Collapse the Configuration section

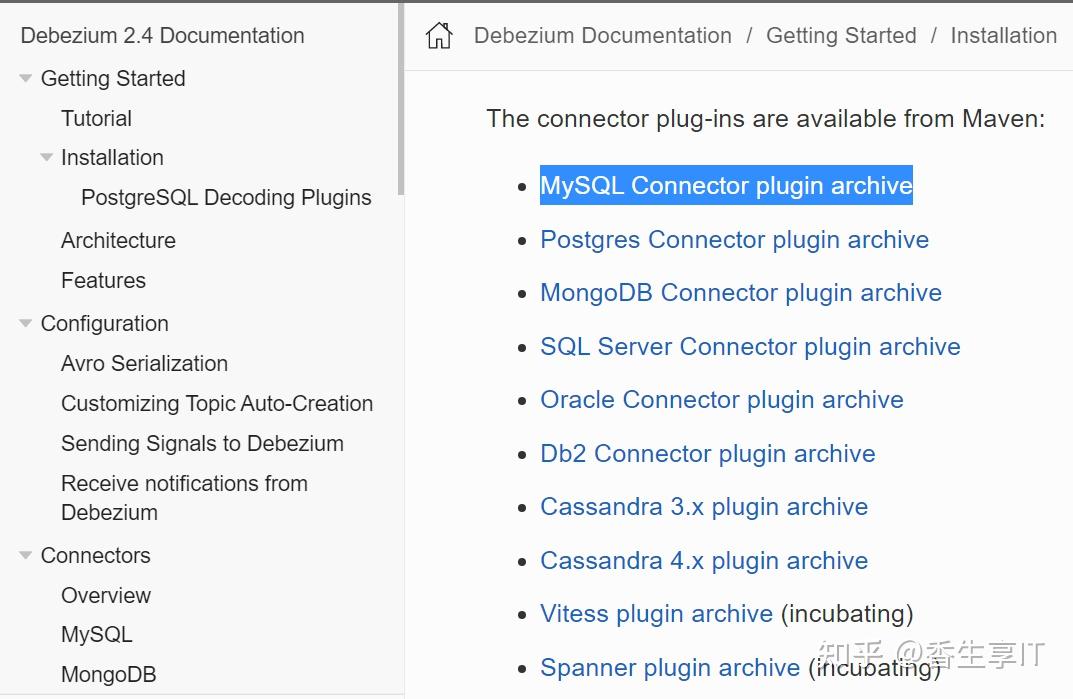click(x=25, y=323)
